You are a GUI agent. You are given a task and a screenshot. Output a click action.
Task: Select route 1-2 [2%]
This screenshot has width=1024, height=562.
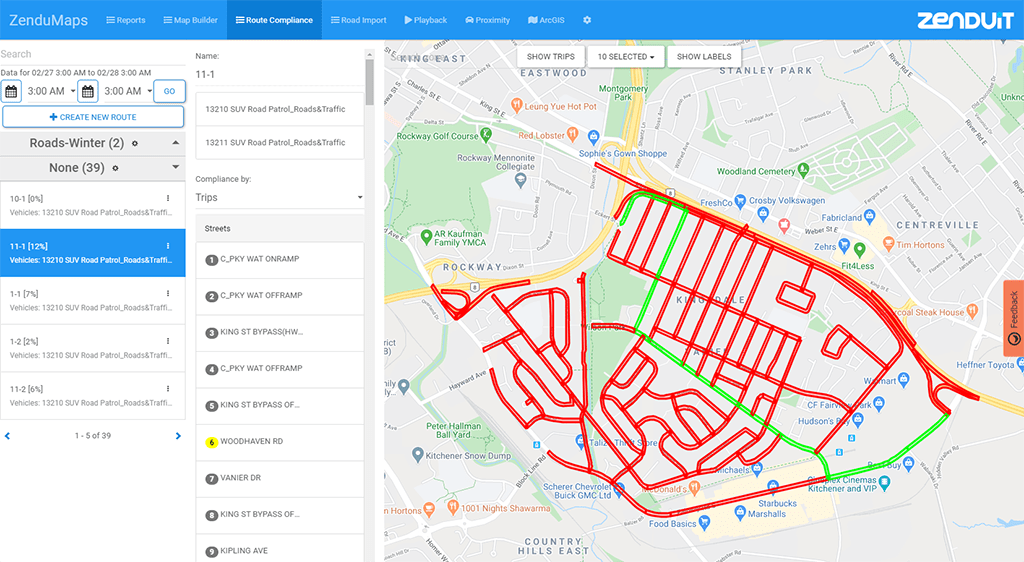(93, 348)
